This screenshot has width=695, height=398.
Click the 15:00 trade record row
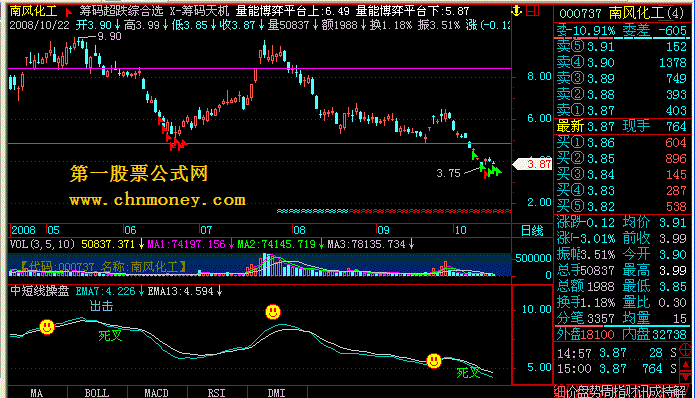[x=617, y=369]
